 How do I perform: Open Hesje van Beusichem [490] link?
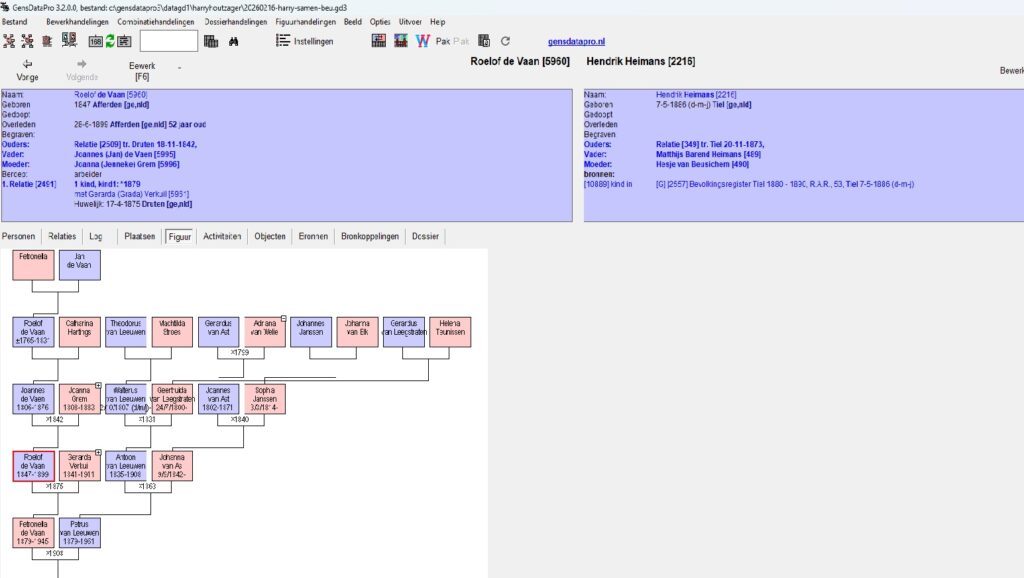702,165
